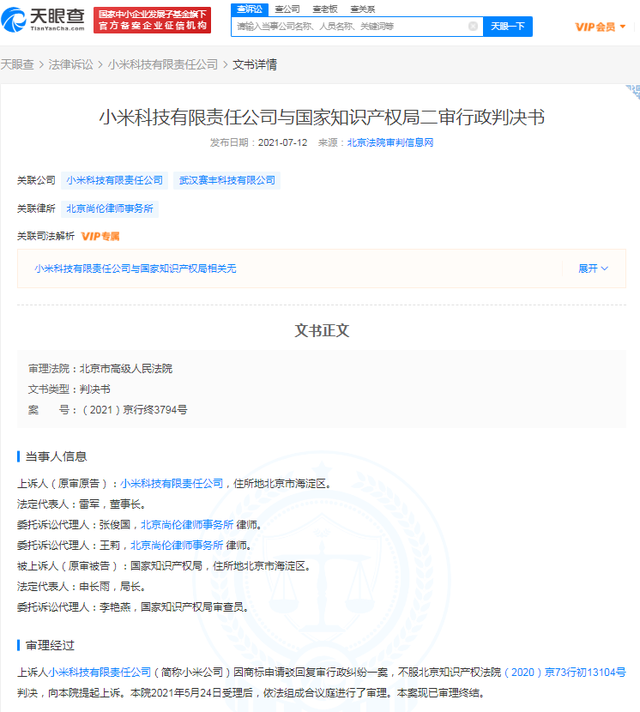
Task: Click the clear icon in search box
Action: tap(473, 26)
